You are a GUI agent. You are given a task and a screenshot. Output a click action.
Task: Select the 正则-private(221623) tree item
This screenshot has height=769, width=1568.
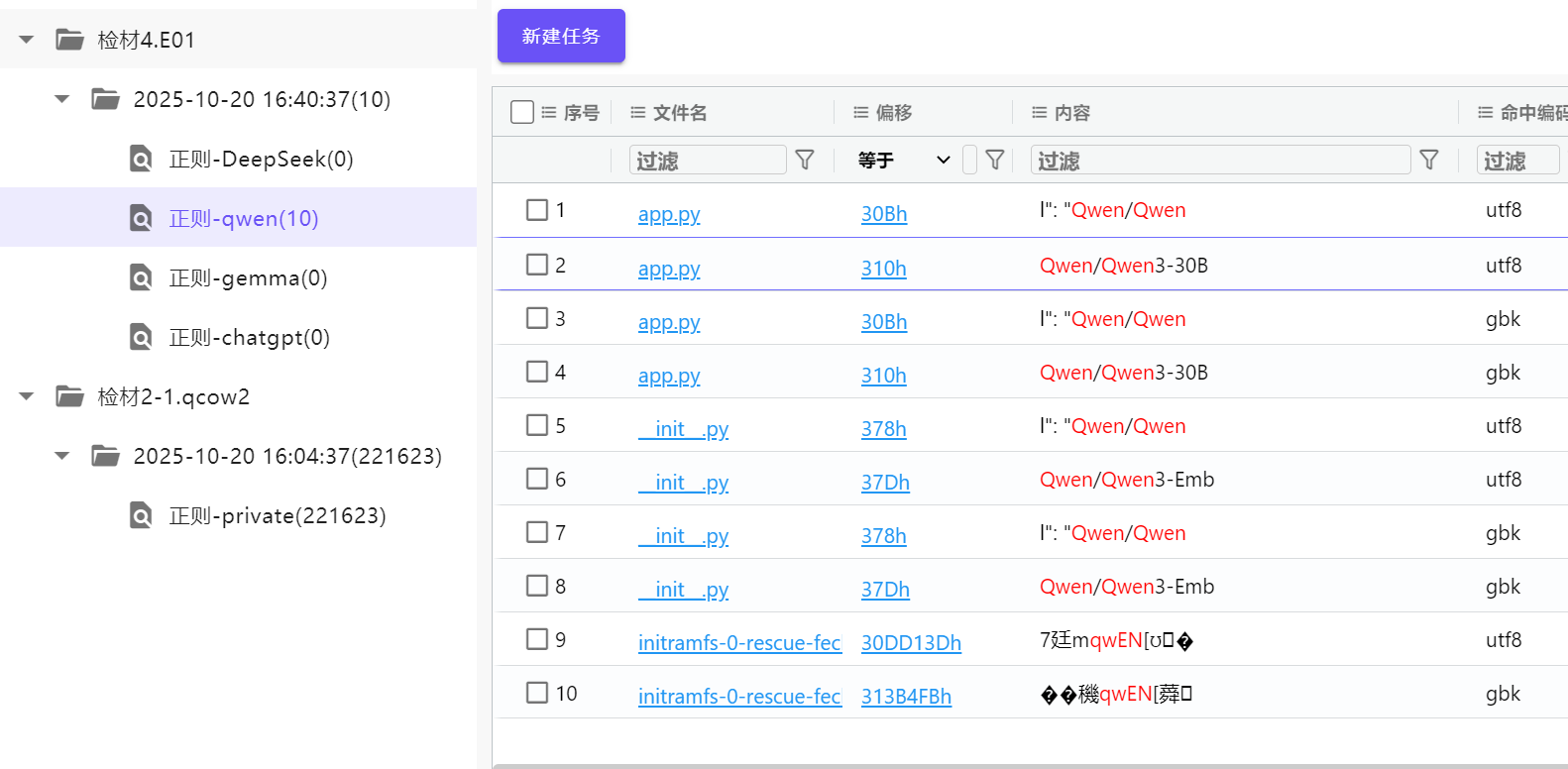point(277,515)
